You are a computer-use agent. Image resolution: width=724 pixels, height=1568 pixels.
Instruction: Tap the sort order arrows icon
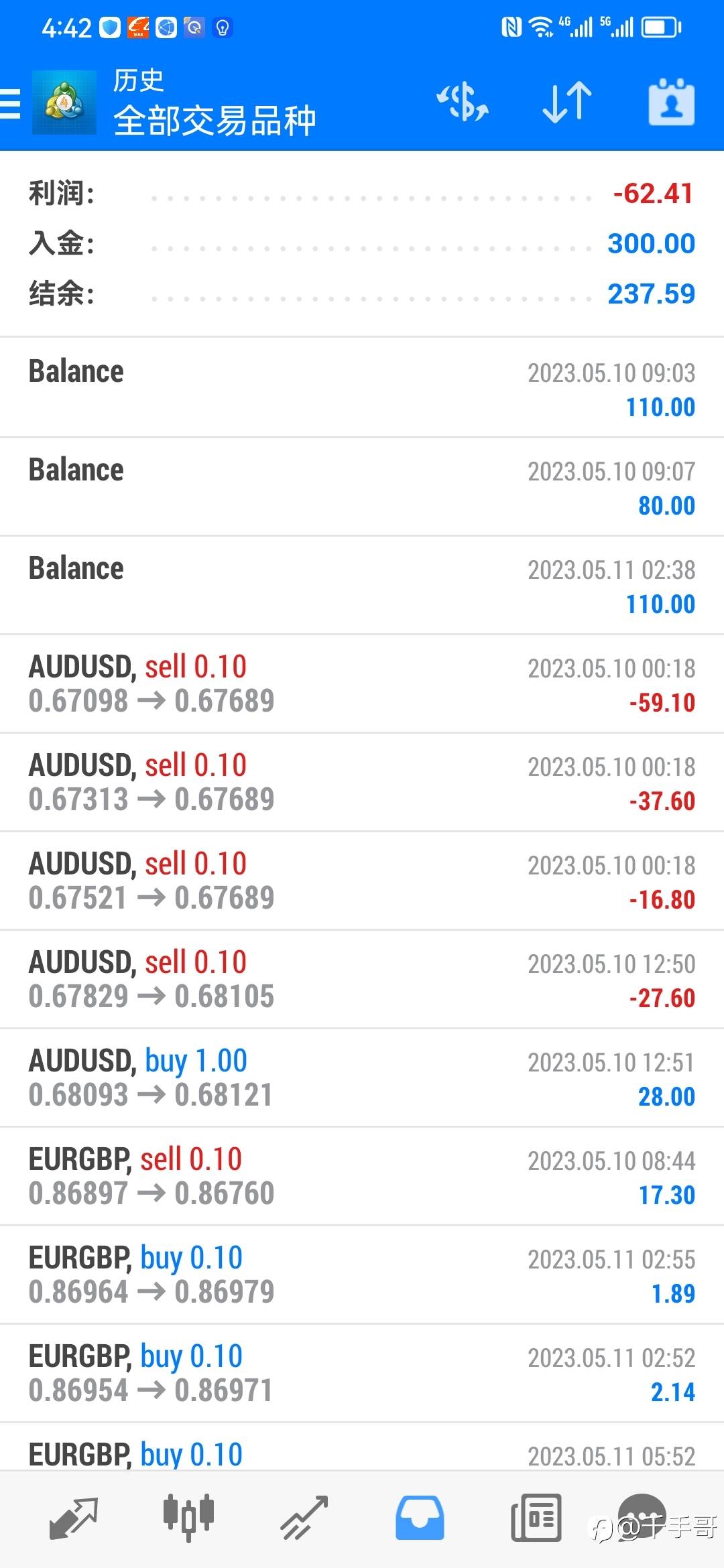pyautogui.click(x=567, y=103)
